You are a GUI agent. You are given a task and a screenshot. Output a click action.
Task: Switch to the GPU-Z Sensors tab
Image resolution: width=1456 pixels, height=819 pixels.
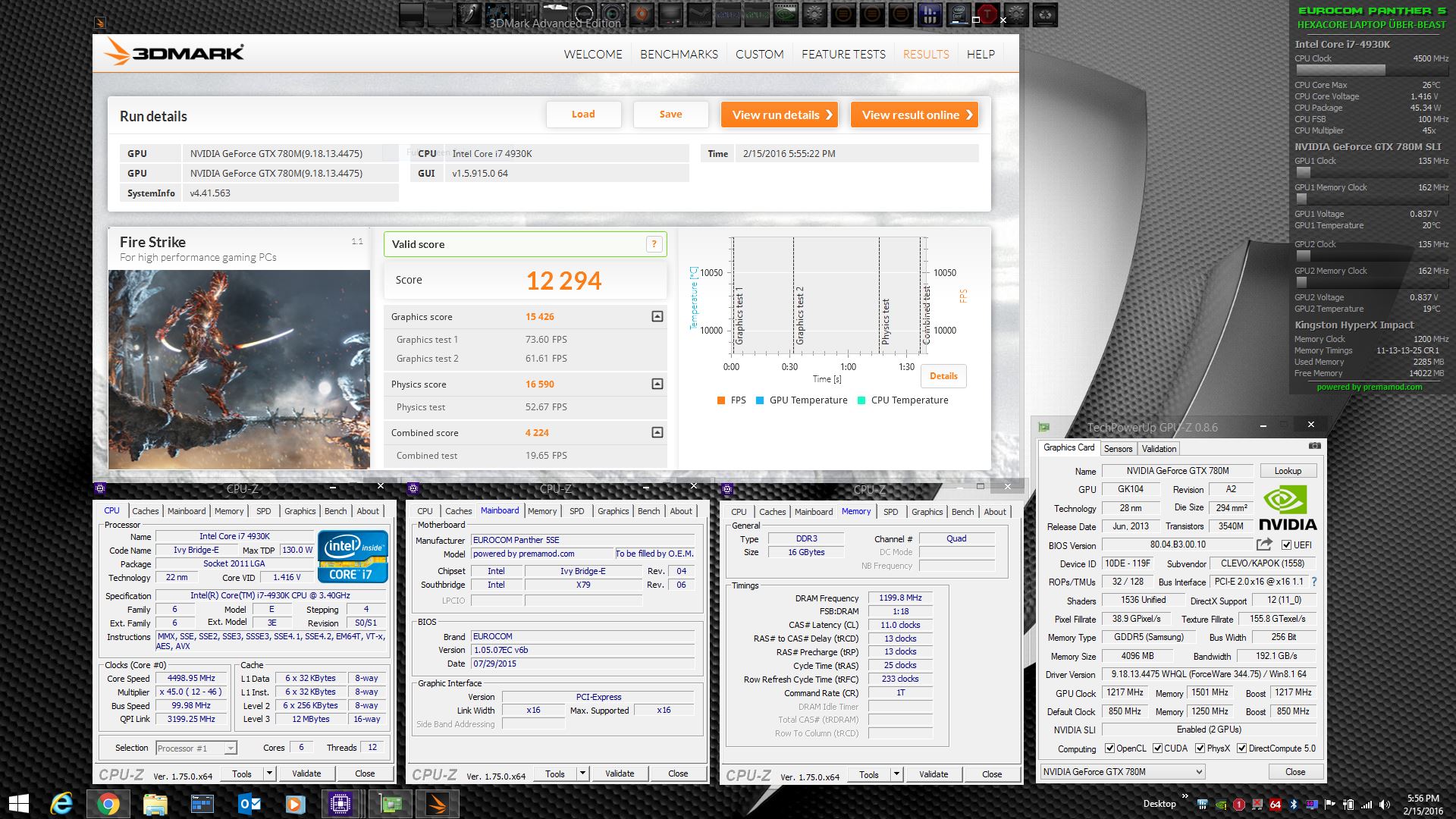(x=1118, y=449)
